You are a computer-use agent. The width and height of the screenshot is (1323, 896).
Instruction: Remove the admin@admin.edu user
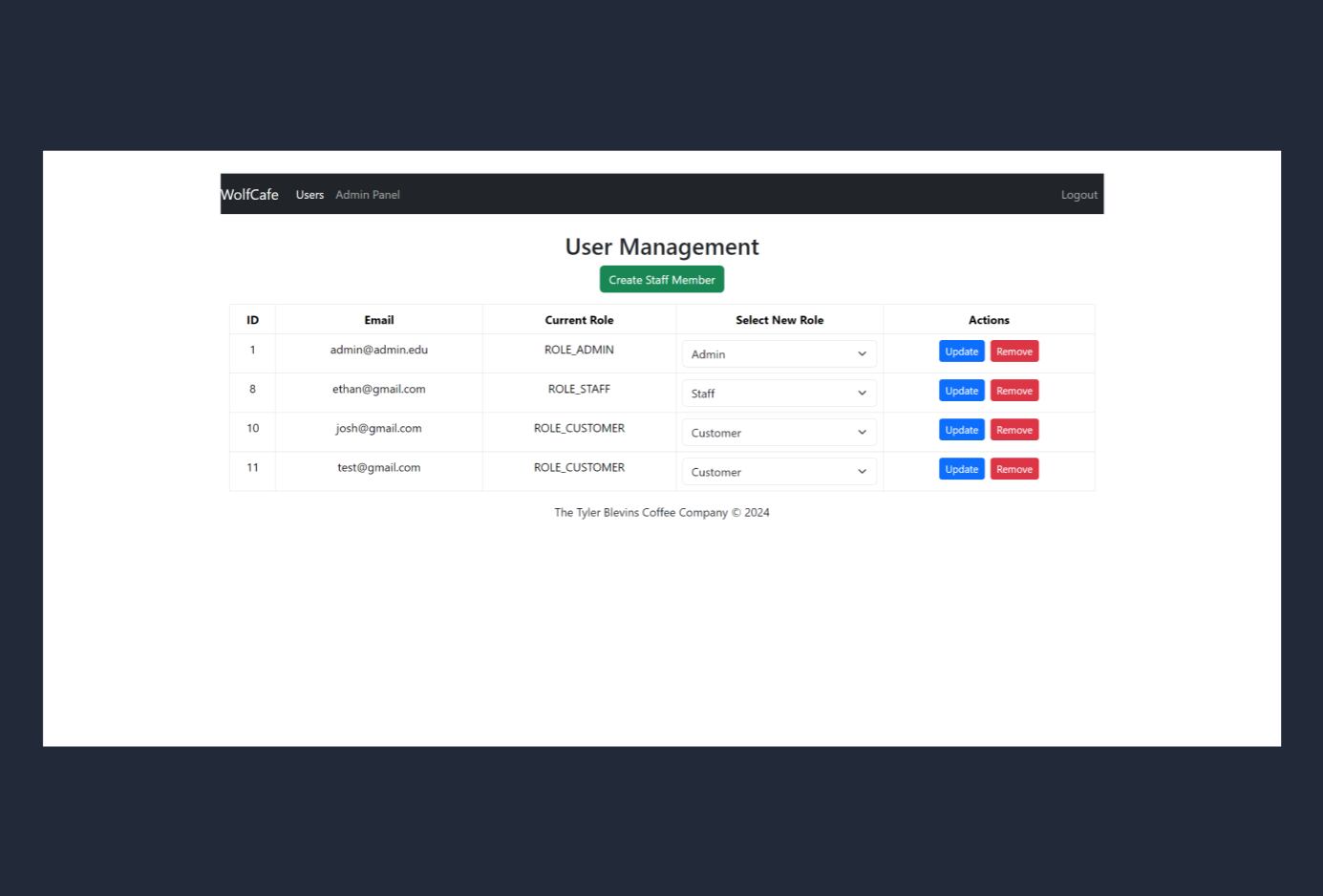(1014, 352)
